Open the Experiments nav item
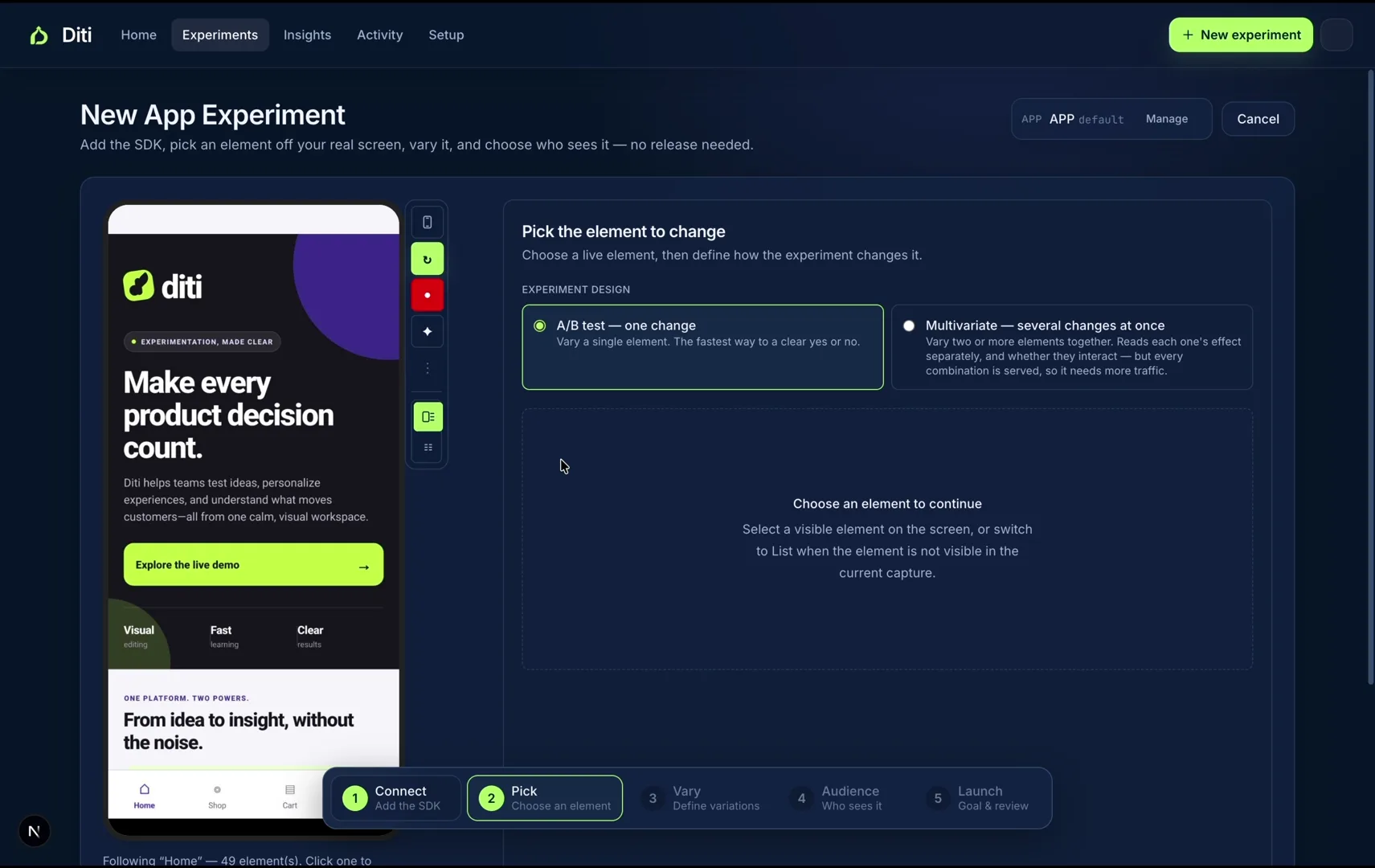 click(x=220, y=35)
